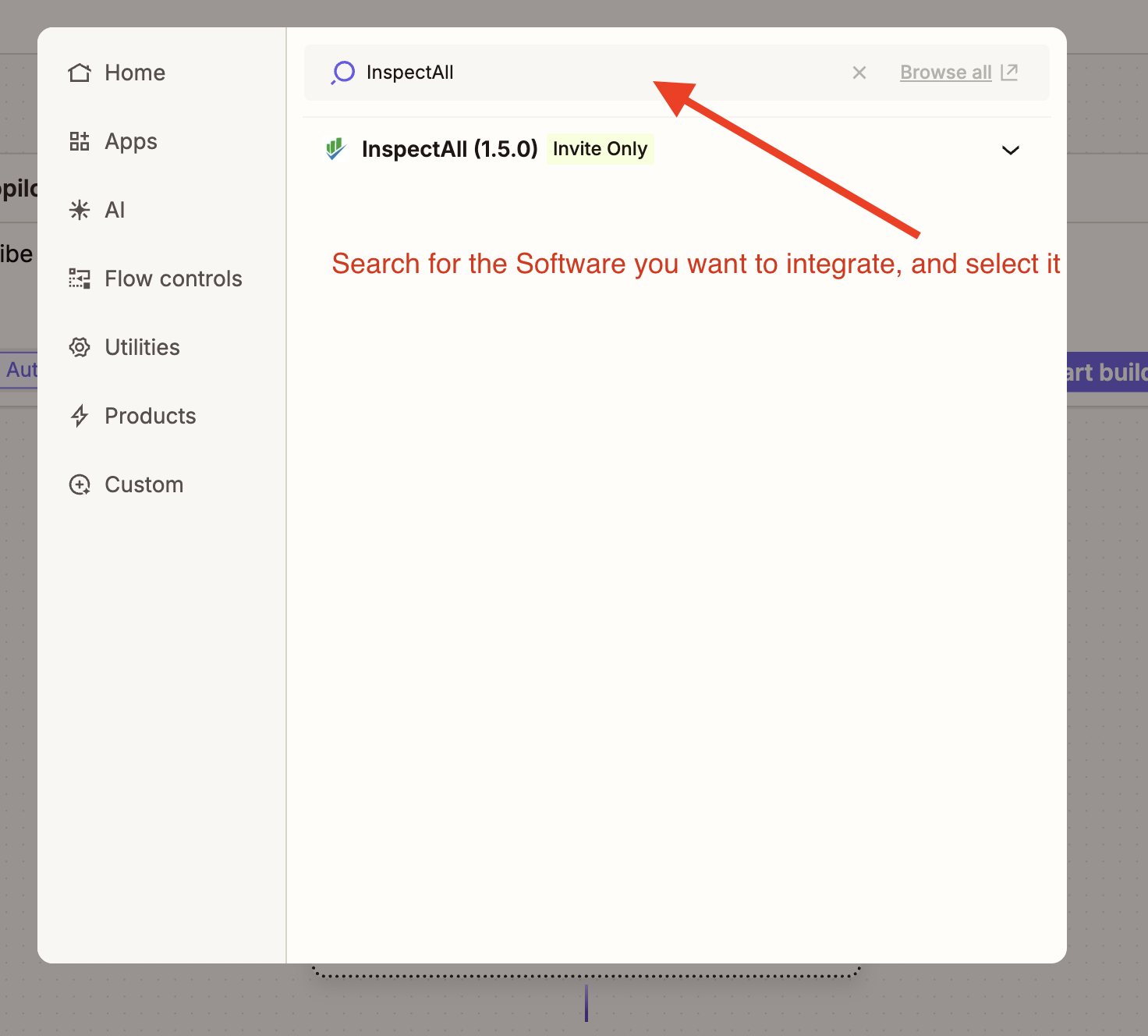Viewport: 1148px width, 1036px height.
Task: Open the Browse all link
Action: [945, 73]
